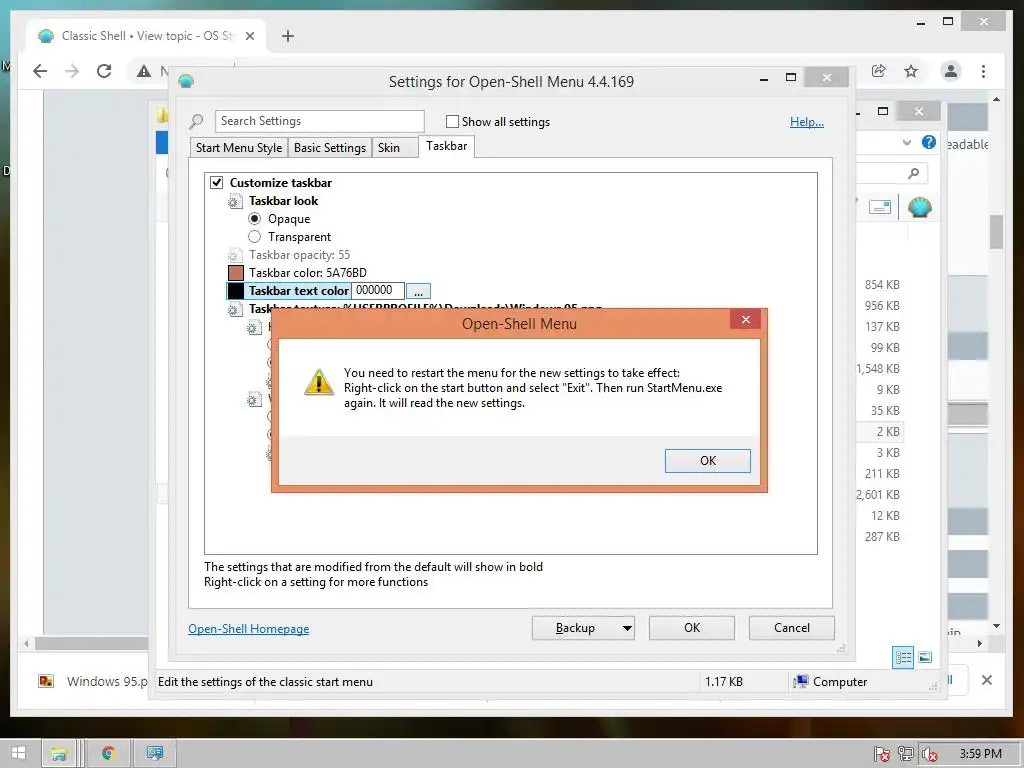The height and width of the screenshot is (768, 1024).
Task: Close the Open-Shell Menu warning dialog
Action: [745, 319]
